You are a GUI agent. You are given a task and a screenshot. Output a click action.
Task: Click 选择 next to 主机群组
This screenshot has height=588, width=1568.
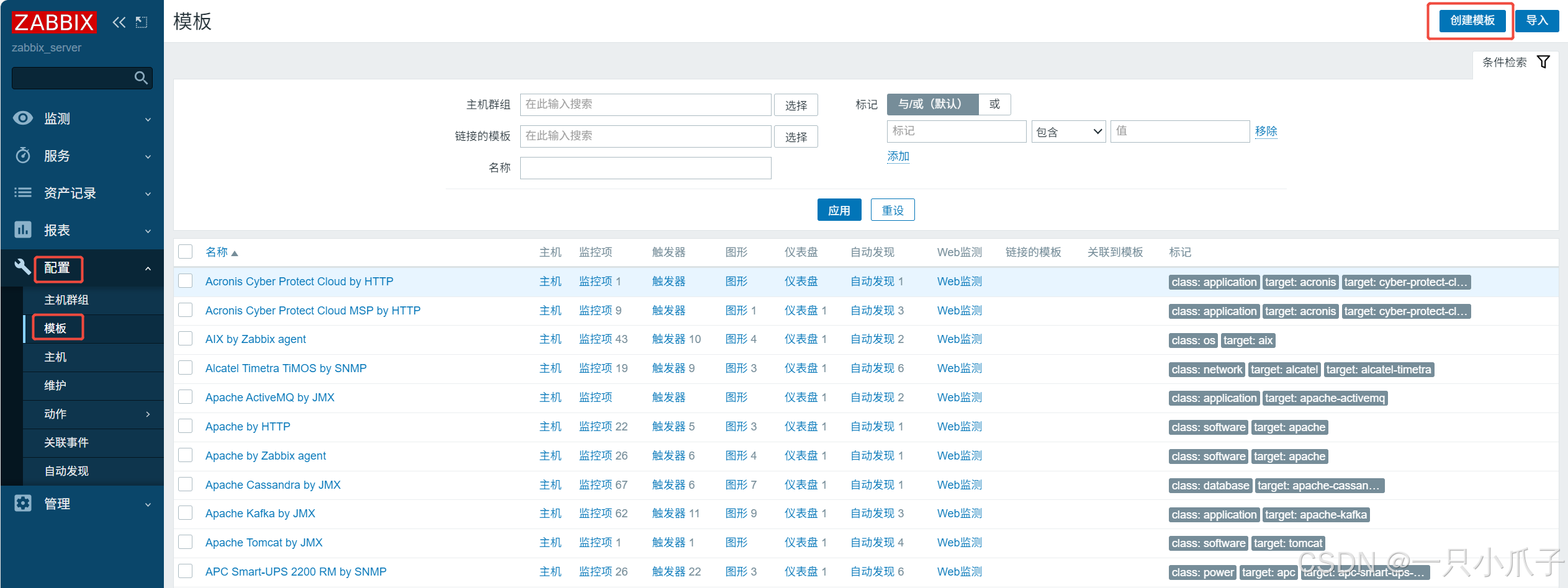(796, 105)
